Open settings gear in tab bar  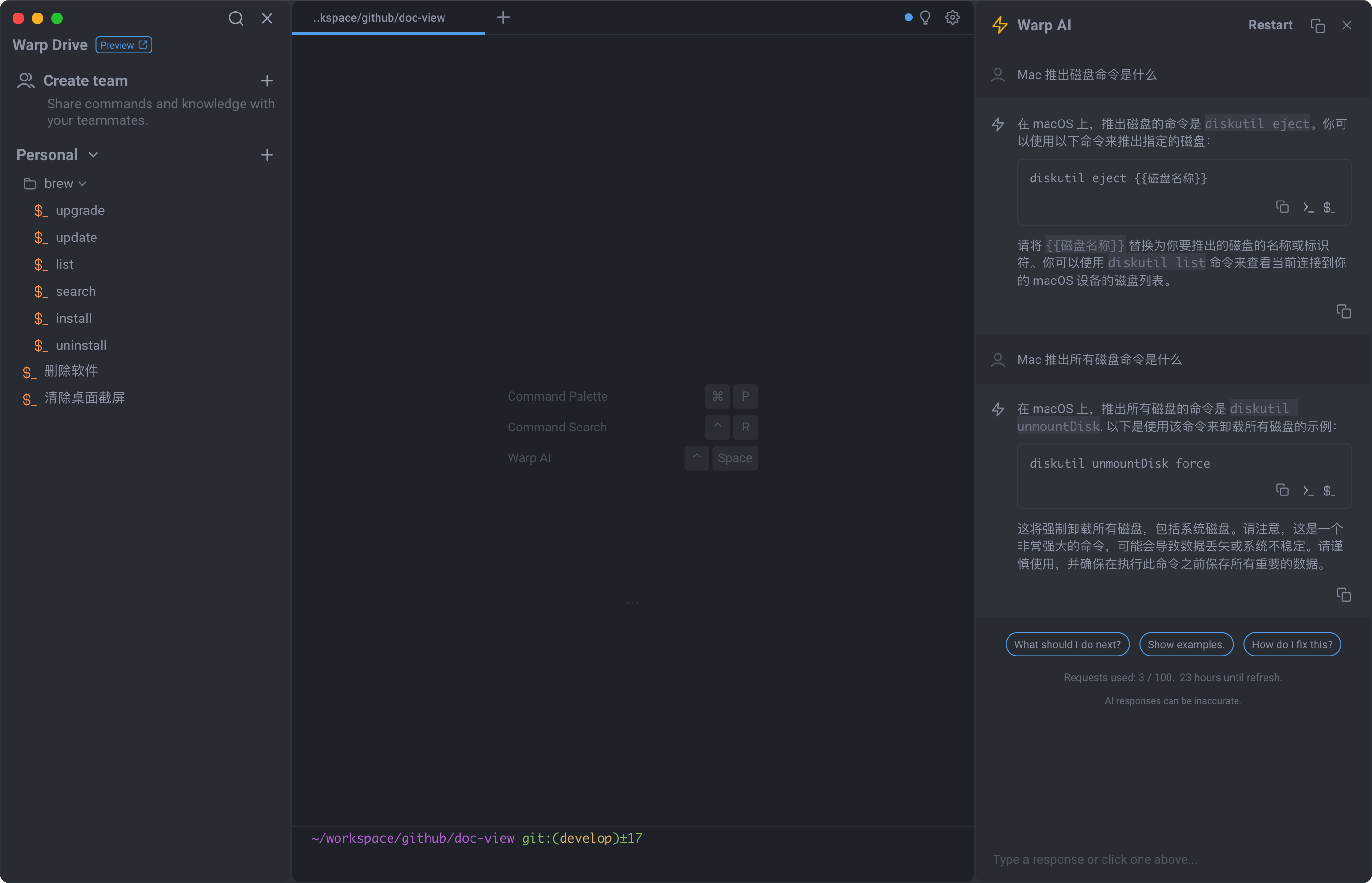click(x=952, y=18)
